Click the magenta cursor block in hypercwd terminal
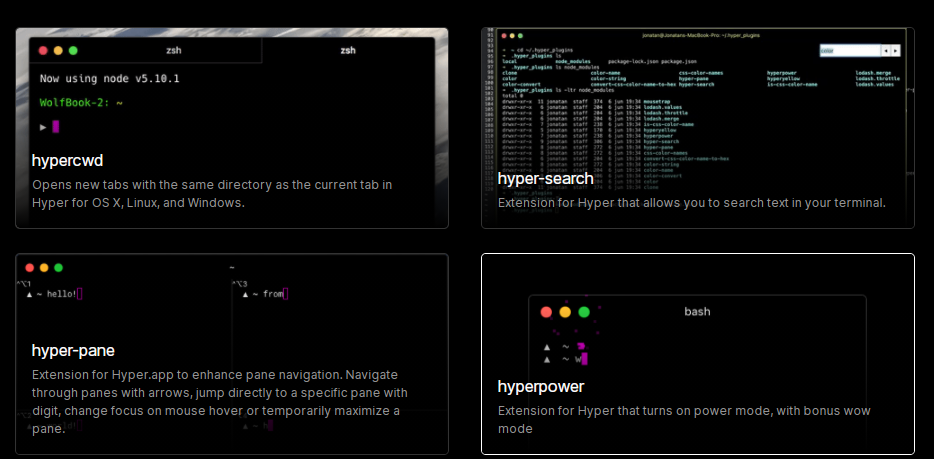Image resolution: width=934 pixels, height=459 pixels. 56,127
